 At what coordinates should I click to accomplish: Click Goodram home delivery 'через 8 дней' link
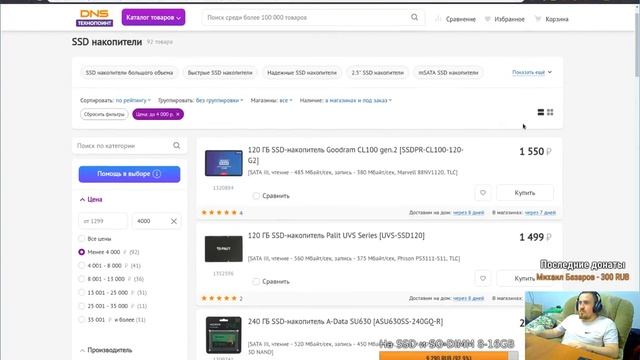point(469,213)
